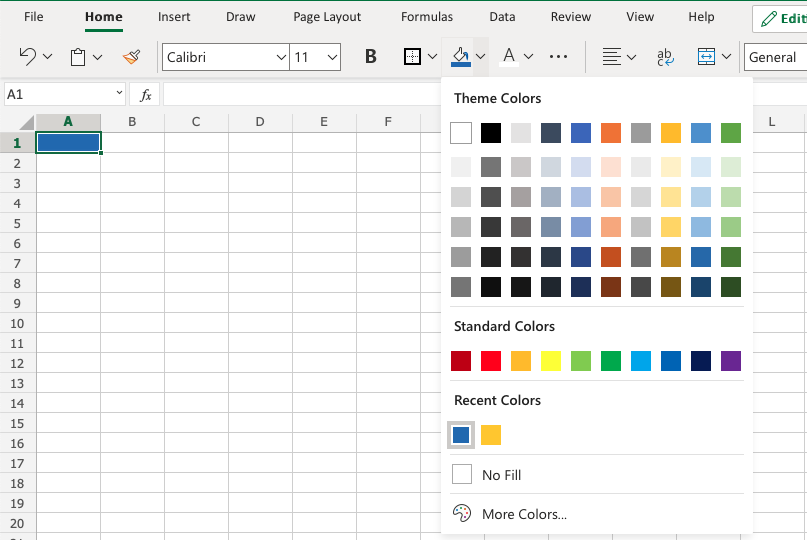This screenshot has height=540, width=807.
Task: Open More Colors dialog
Action: (523, 515)
